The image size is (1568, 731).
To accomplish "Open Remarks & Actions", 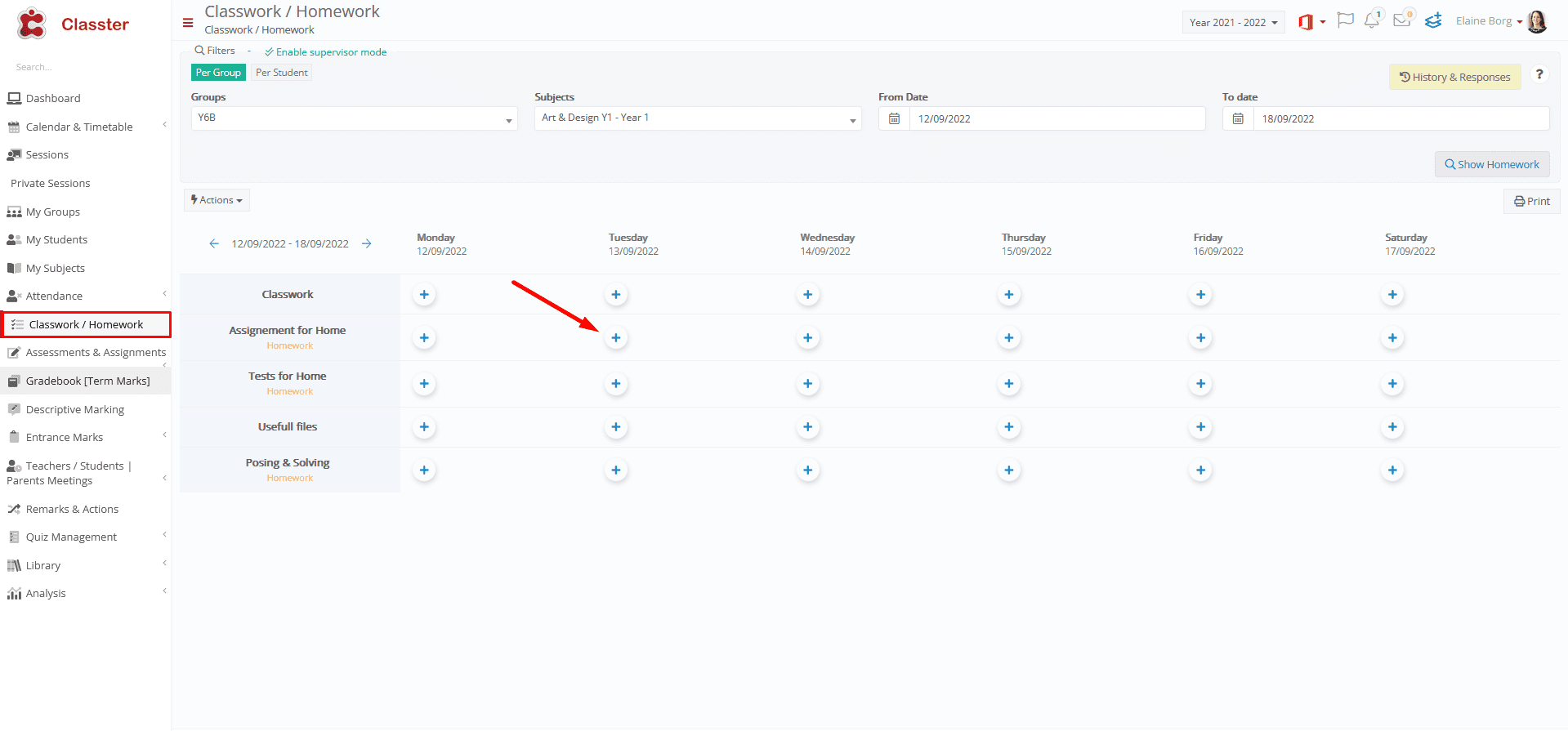I will pos(72,509).
